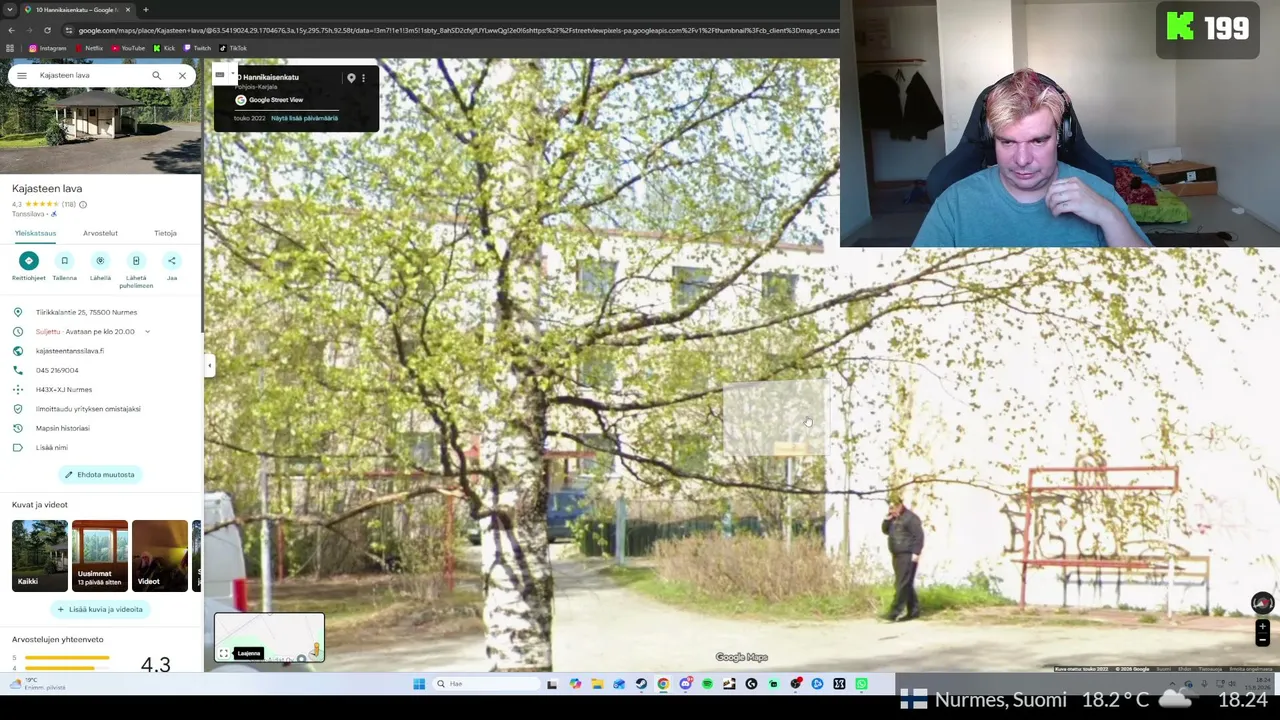Open website kajasteentanssilava.fi
Image resolution: width=1280 pixels, height=720 pixels.
[70, 351]
